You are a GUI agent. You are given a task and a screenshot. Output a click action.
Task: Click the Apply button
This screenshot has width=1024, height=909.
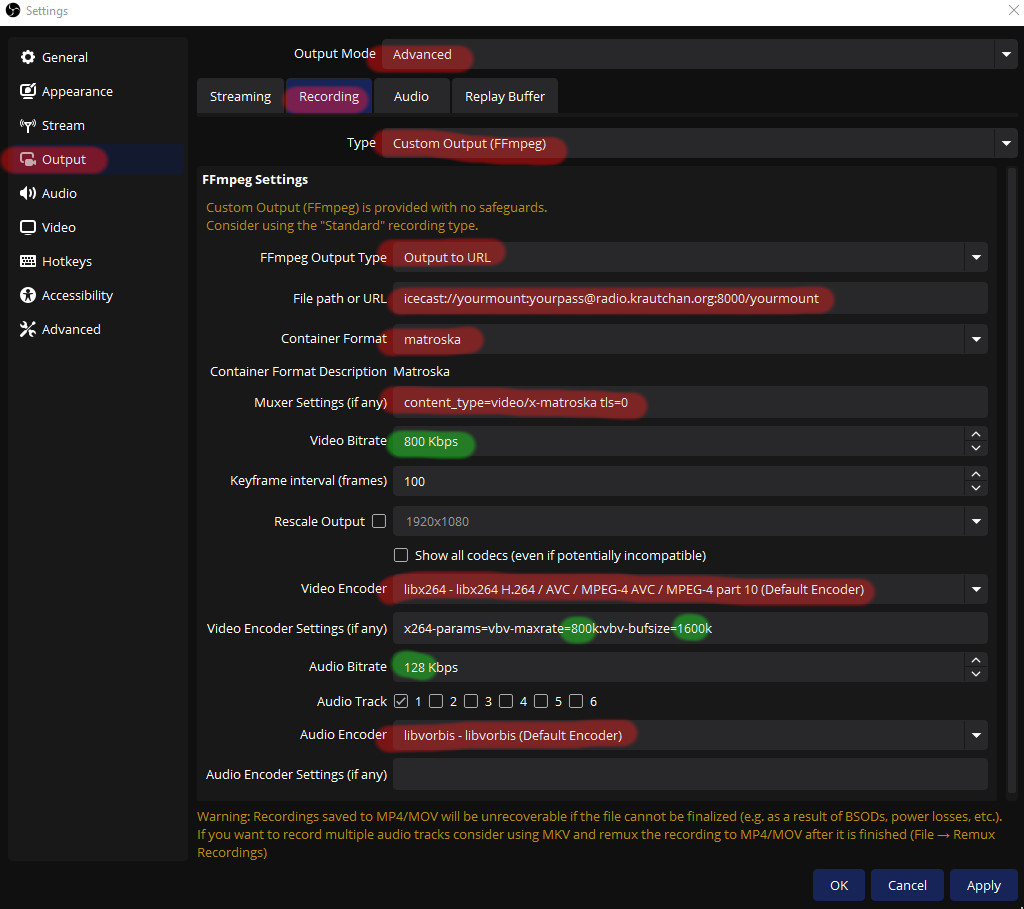pyautogui.click(x=983, y=885)
